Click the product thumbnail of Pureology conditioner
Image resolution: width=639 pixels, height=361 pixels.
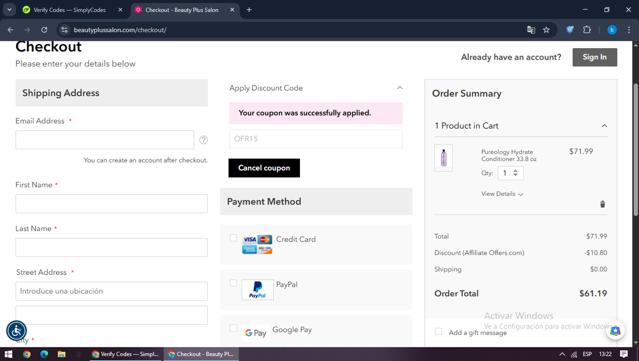coord(443,158)
